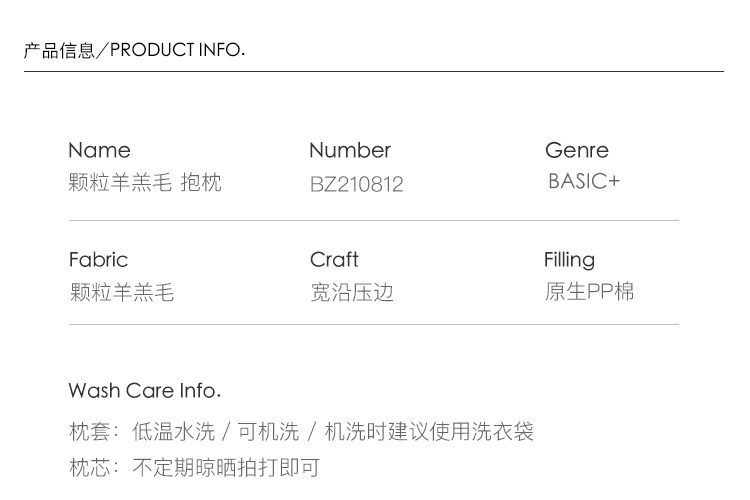
Task: Click the Craft field label
Action: [x=334, y=260]
